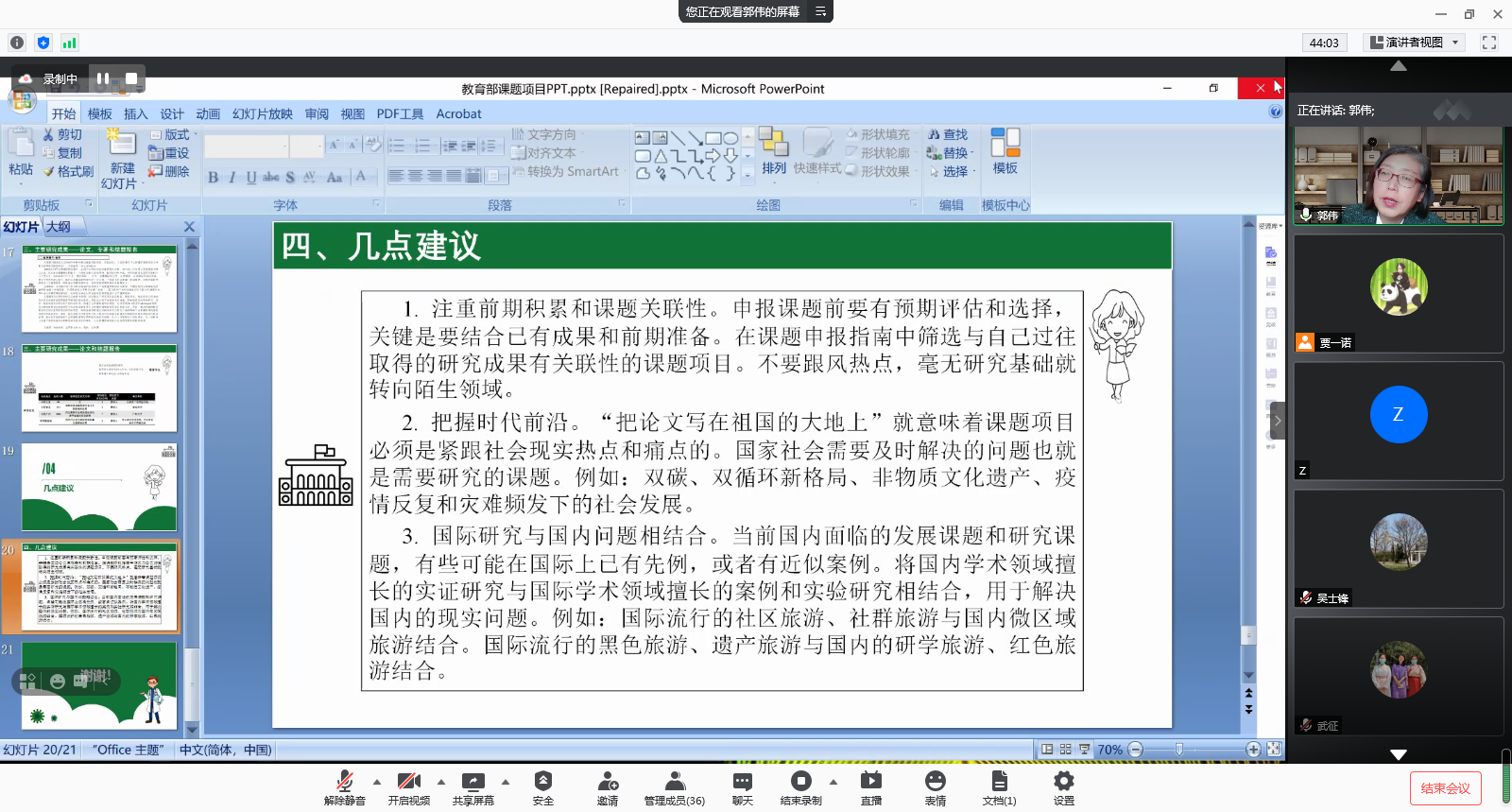Open the live stream icon
This screenshot has height=812, width=1512.
pyautogui.click(x=870, y=782)
